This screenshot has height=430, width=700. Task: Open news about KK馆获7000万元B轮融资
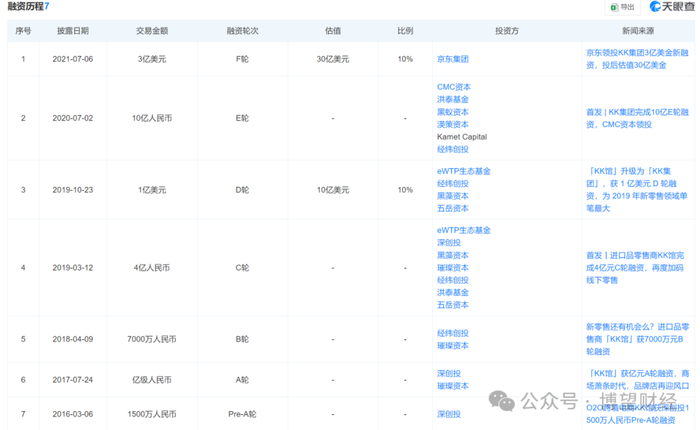tap(637, 339)
